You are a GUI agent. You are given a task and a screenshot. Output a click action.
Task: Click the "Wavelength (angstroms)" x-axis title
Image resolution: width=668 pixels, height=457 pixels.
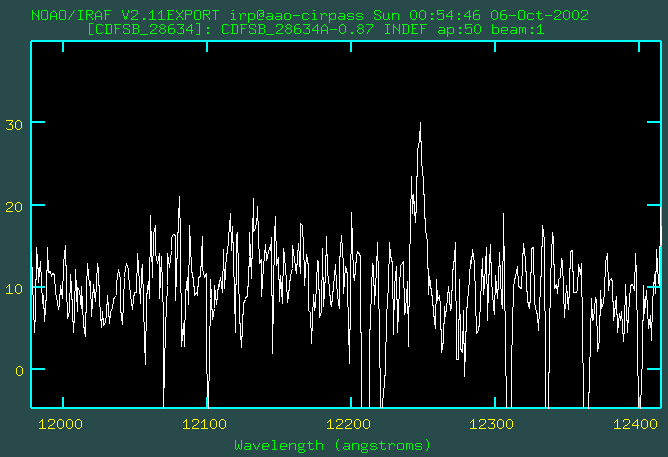333,444
